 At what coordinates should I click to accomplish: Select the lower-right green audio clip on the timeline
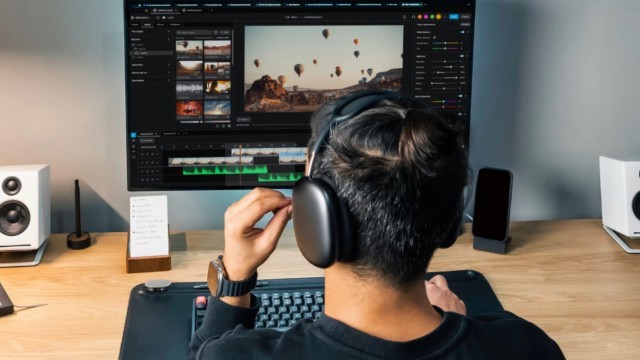[281, 177]
